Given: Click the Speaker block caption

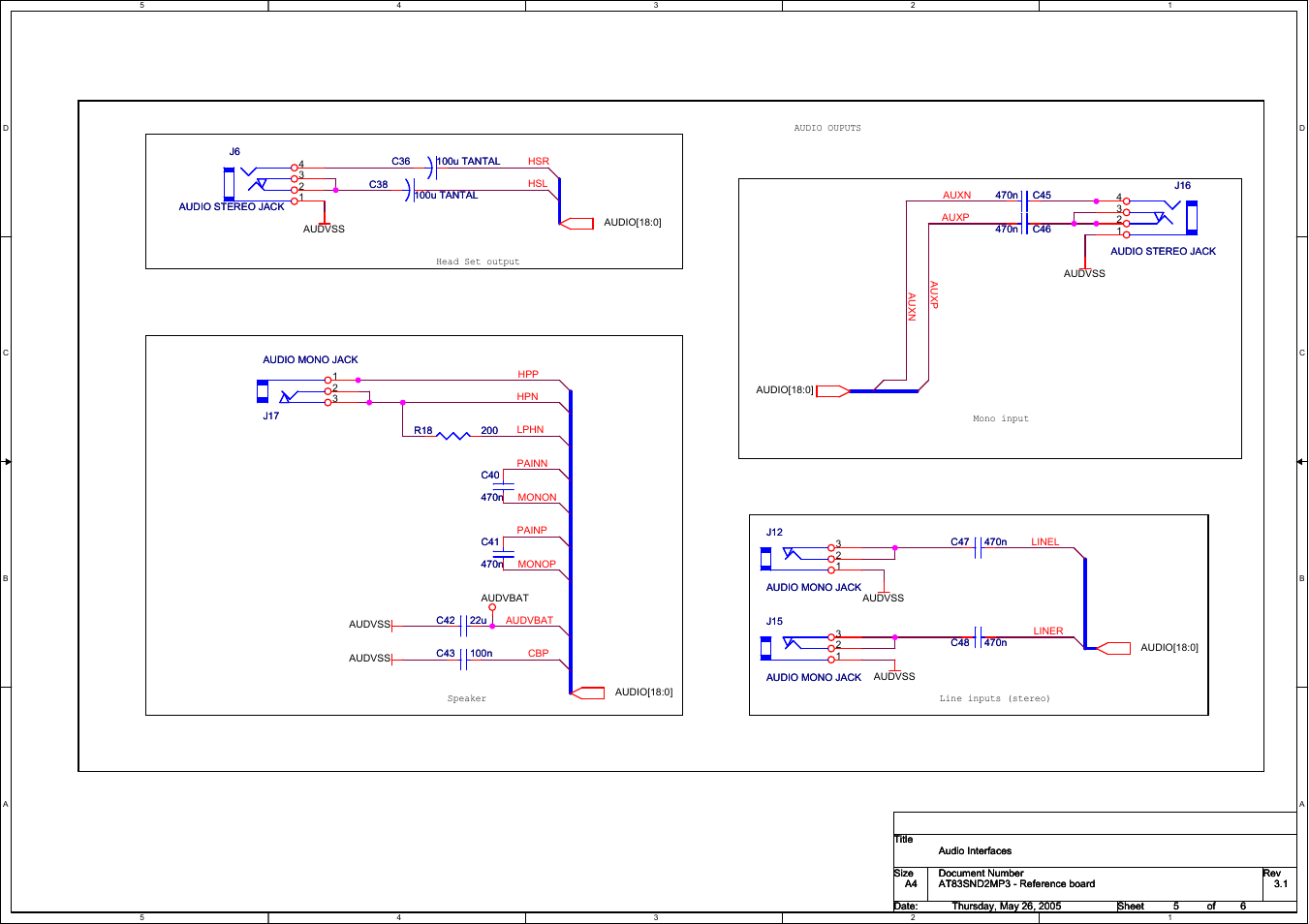Looking at the screenshot, I should pos(467,698).
